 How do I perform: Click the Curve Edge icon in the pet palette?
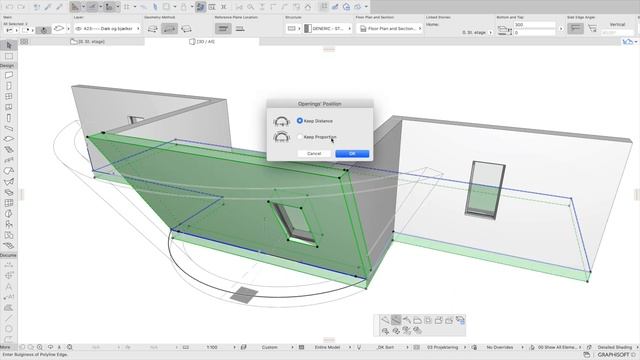396,320
